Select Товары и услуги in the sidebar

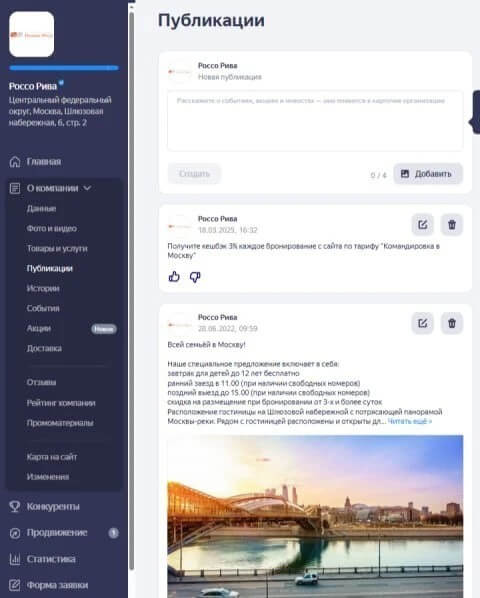57,248
